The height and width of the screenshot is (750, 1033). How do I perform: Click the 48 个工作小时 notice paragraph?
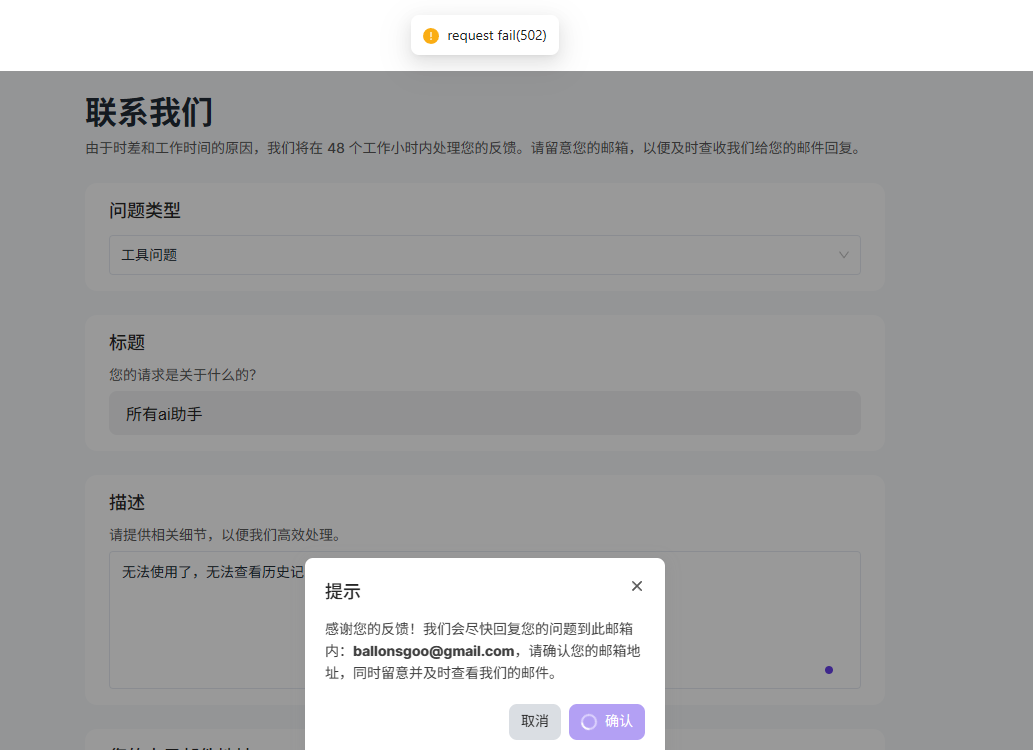point(474,148)
